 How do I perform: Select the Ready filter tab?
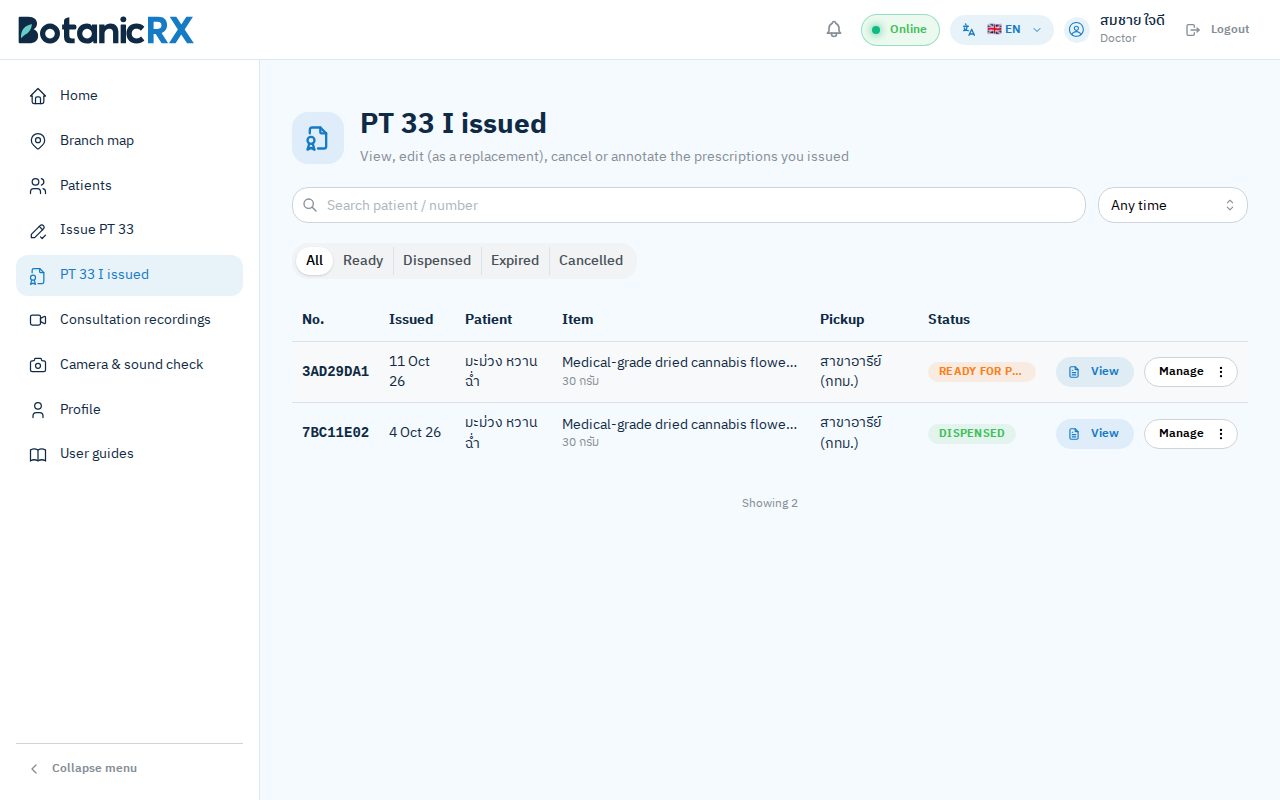pyautogui.click(x=363, y=261)
